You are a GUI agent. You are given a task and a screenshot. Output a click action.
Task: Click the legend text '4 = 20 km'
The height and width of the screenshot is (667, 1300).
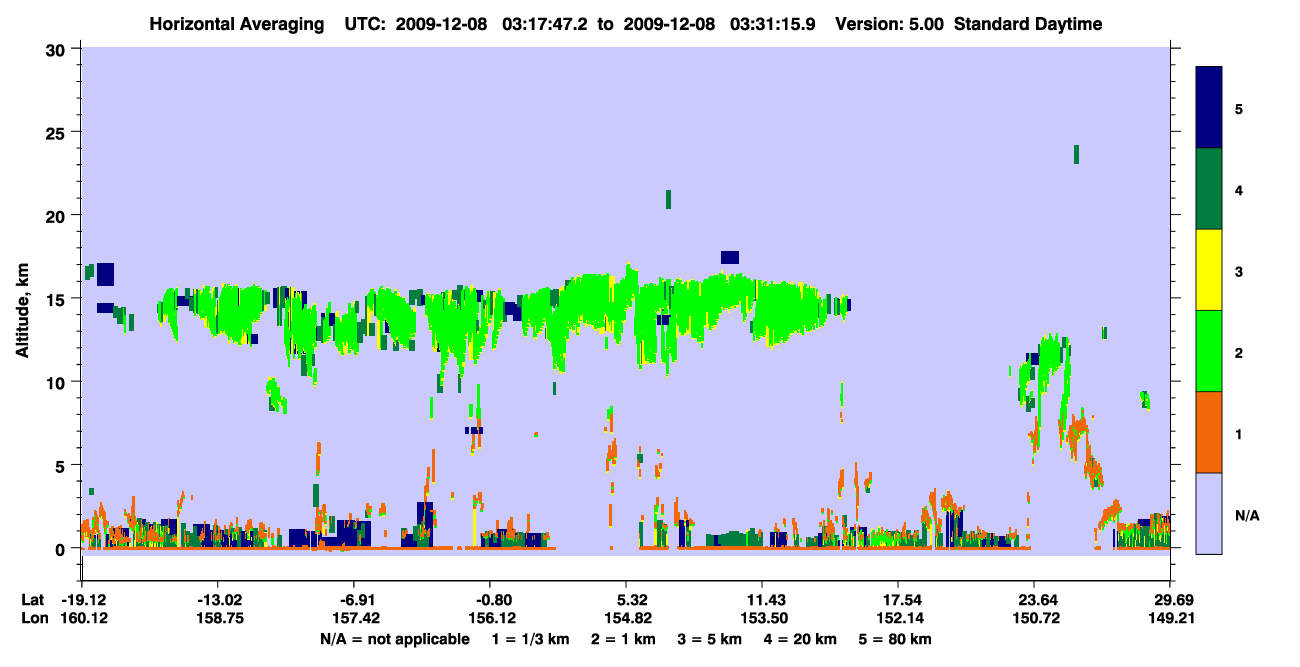point(800,639)
